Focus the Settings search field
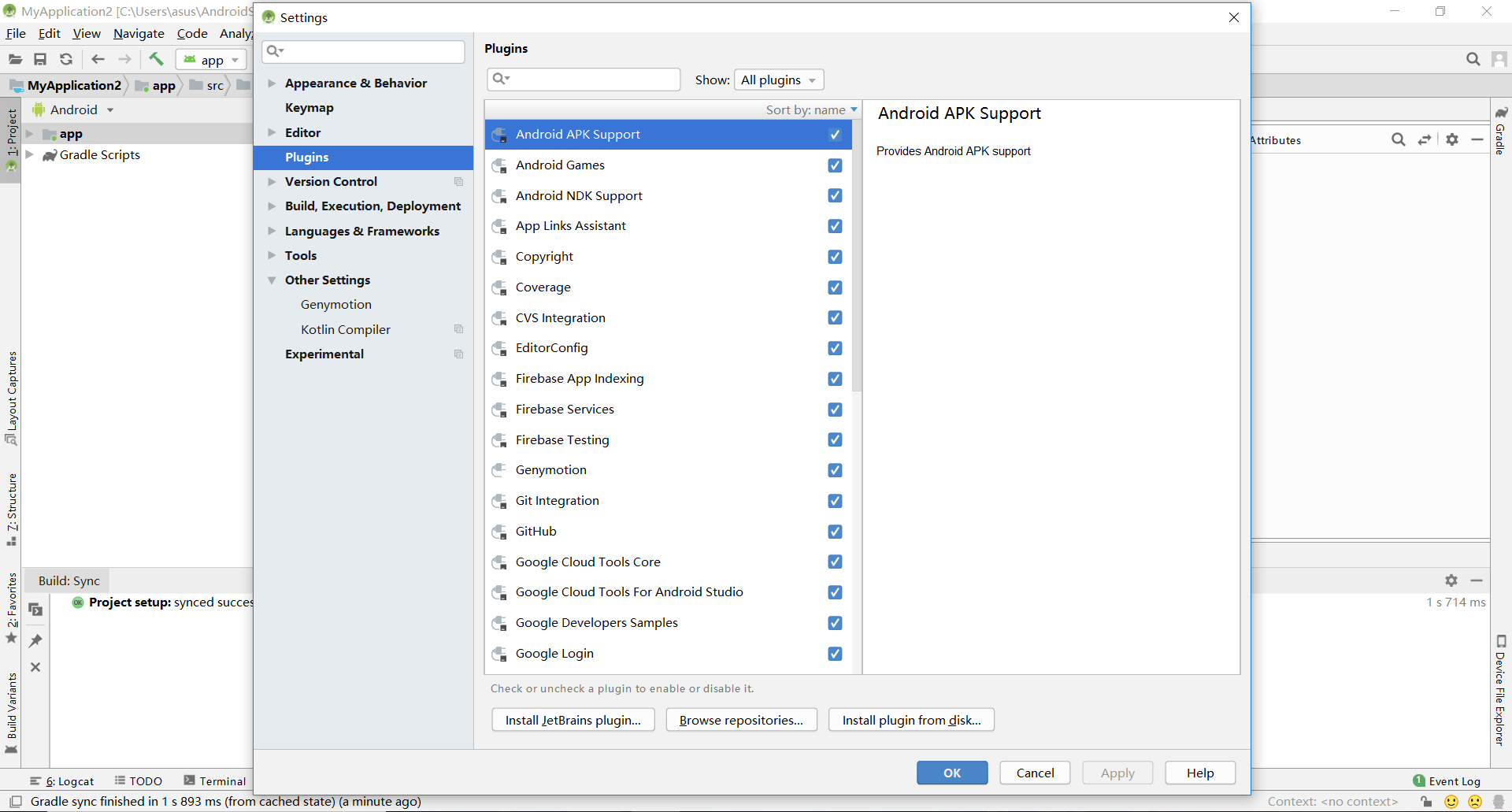Viewport: 1512px width, 812px height. (x=363, y=51)
